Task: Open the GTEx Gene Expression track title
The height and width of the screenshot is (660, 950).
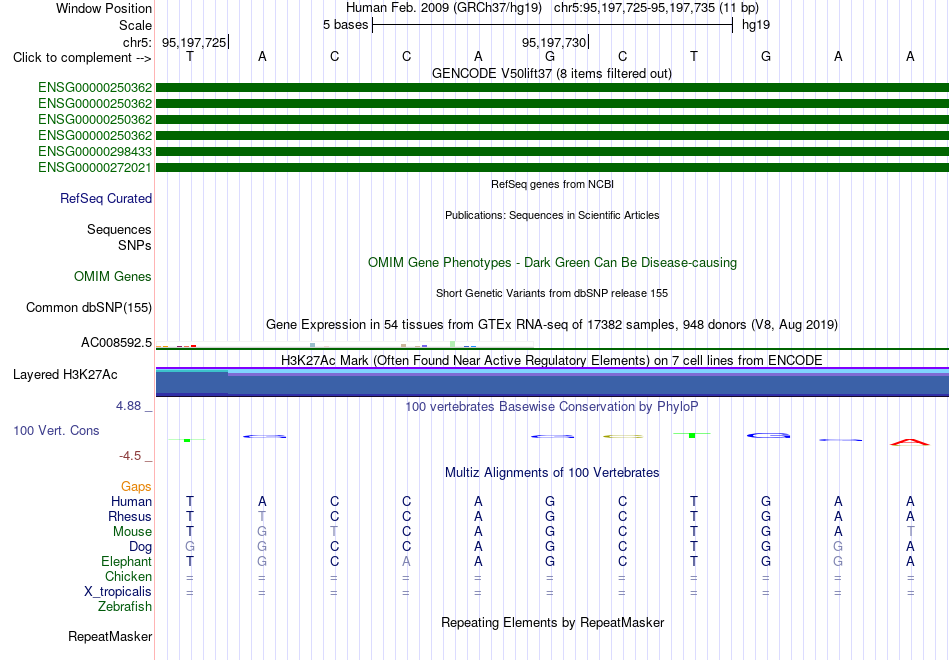Action: (552, 324)
